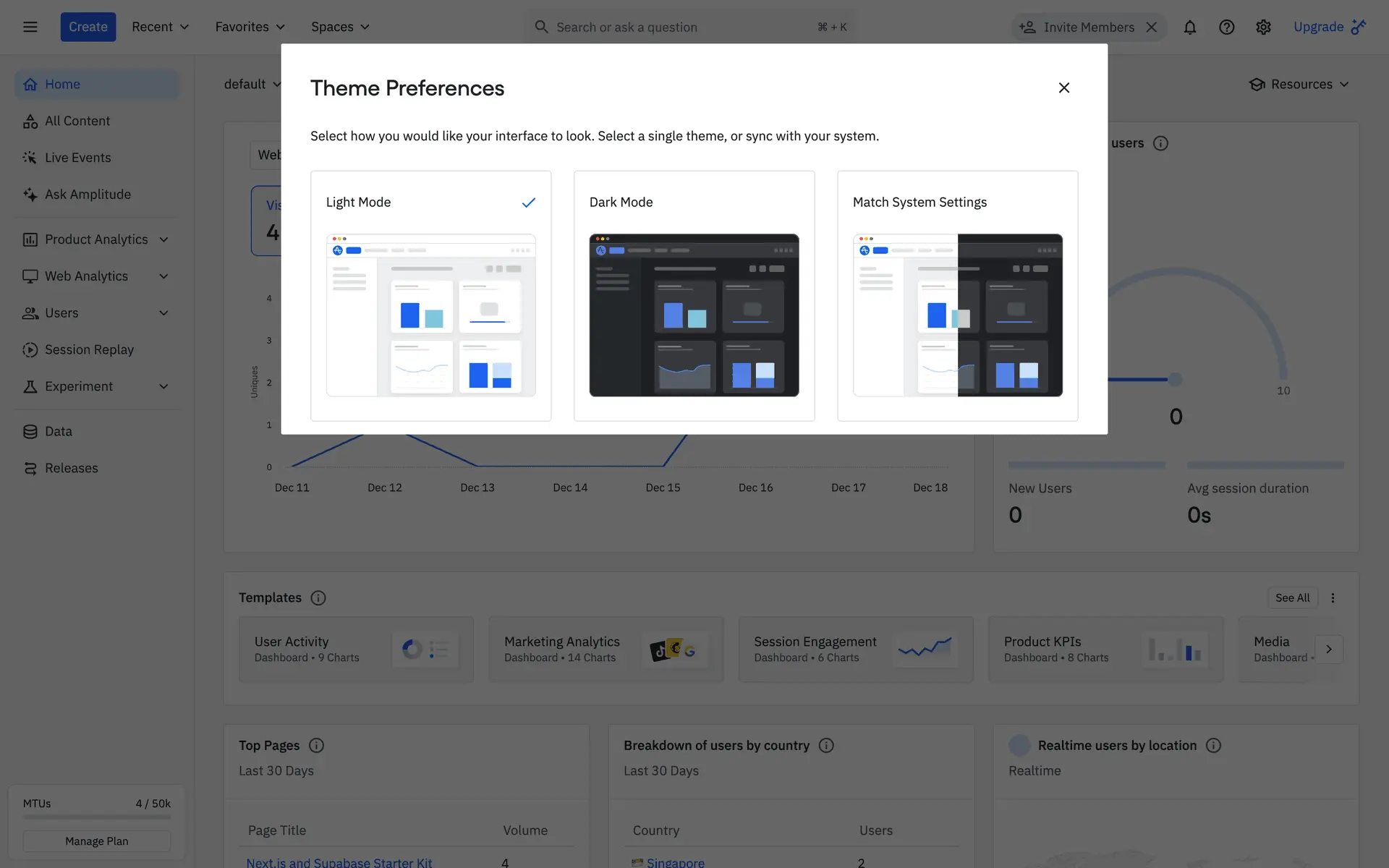Open the settings gear icon

tap(1263, 27)
